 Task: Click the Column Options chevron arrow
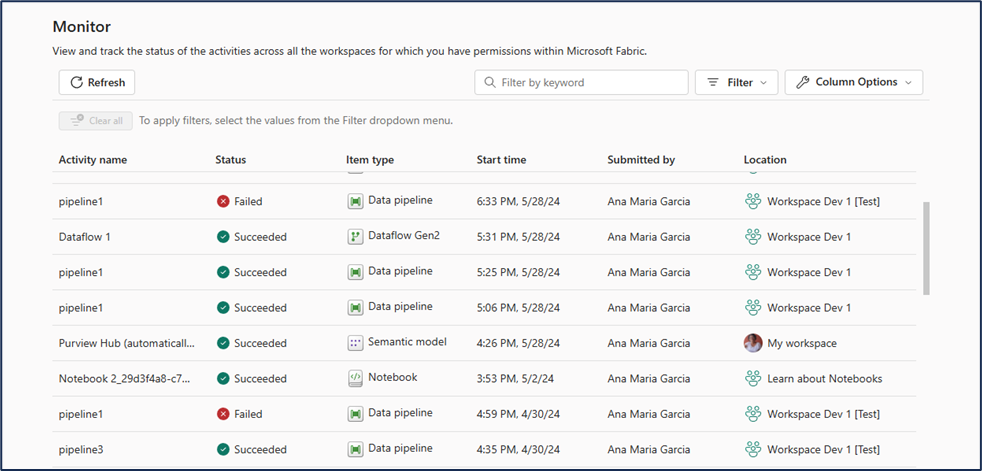(x=908, y=83)
